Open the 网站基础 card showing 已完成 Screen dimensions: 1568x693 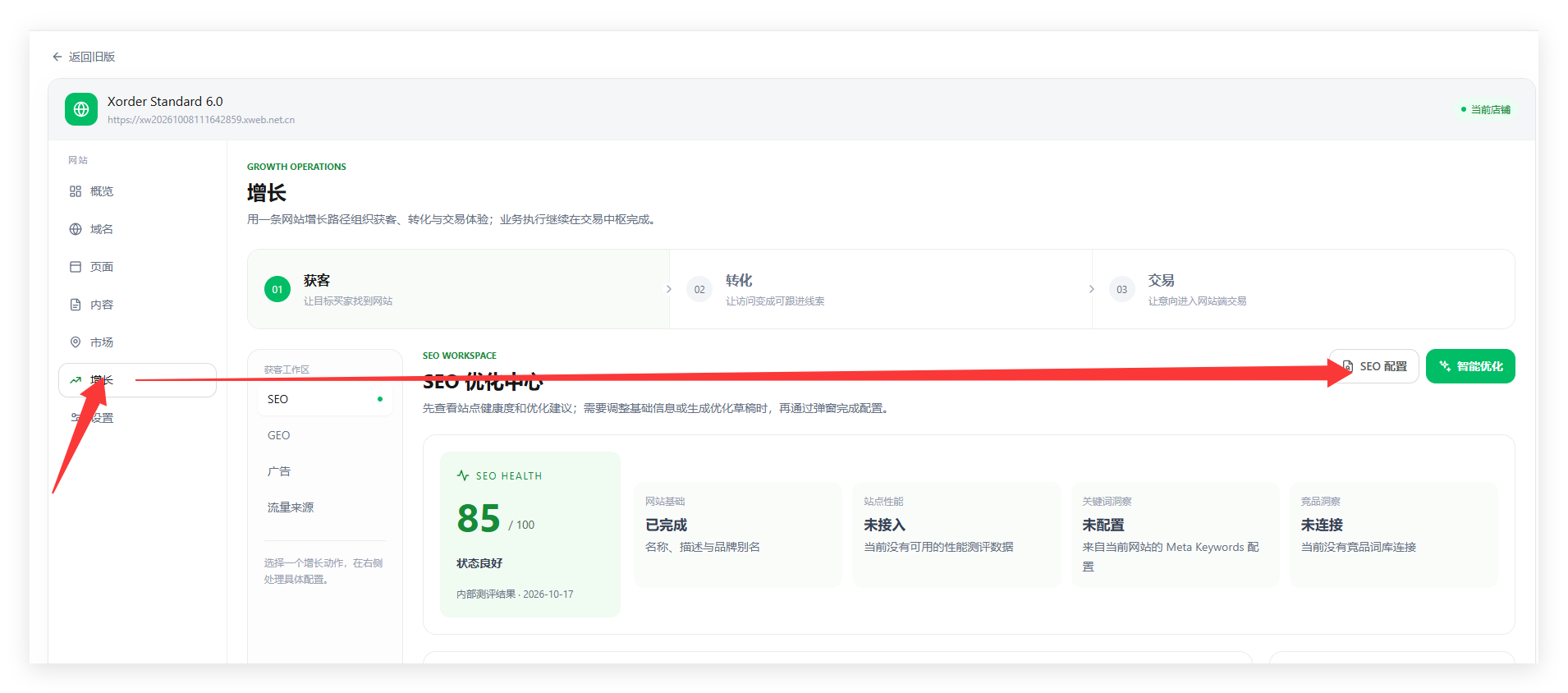tap(738, 535)
